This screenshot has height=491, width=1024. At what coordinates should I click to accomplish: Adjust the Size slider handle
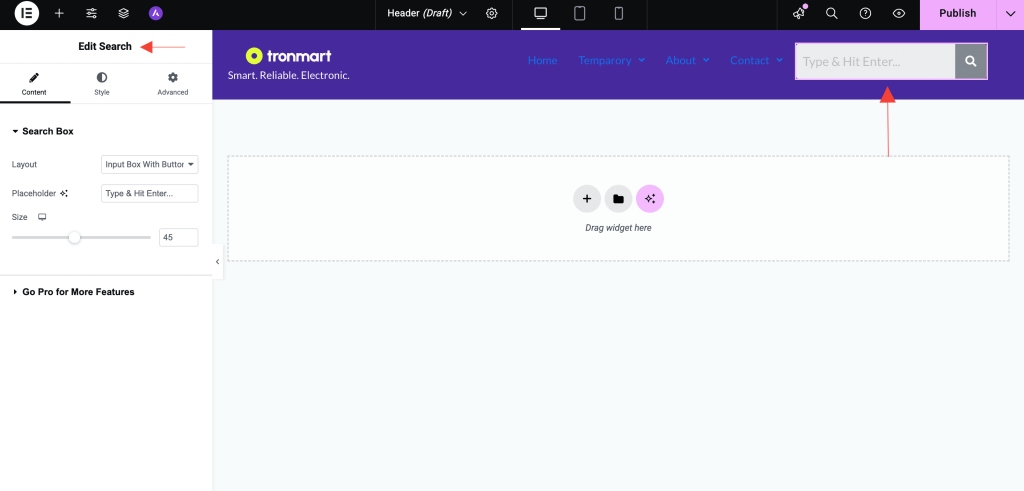point(74,237)
